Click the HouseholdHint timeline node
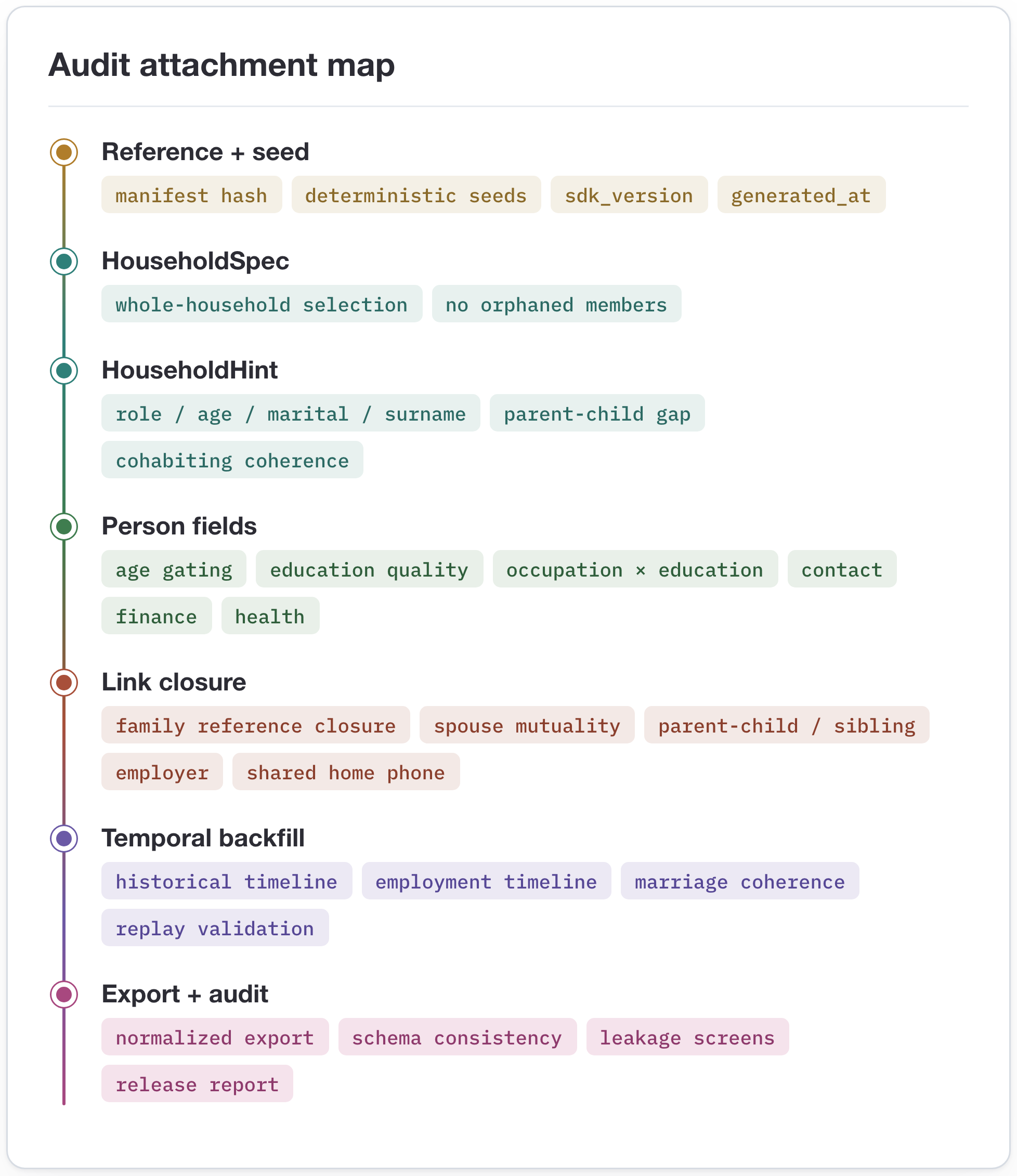This screenshot has height=1176, width=1017. pyautogui.click(x=64, y=371)
